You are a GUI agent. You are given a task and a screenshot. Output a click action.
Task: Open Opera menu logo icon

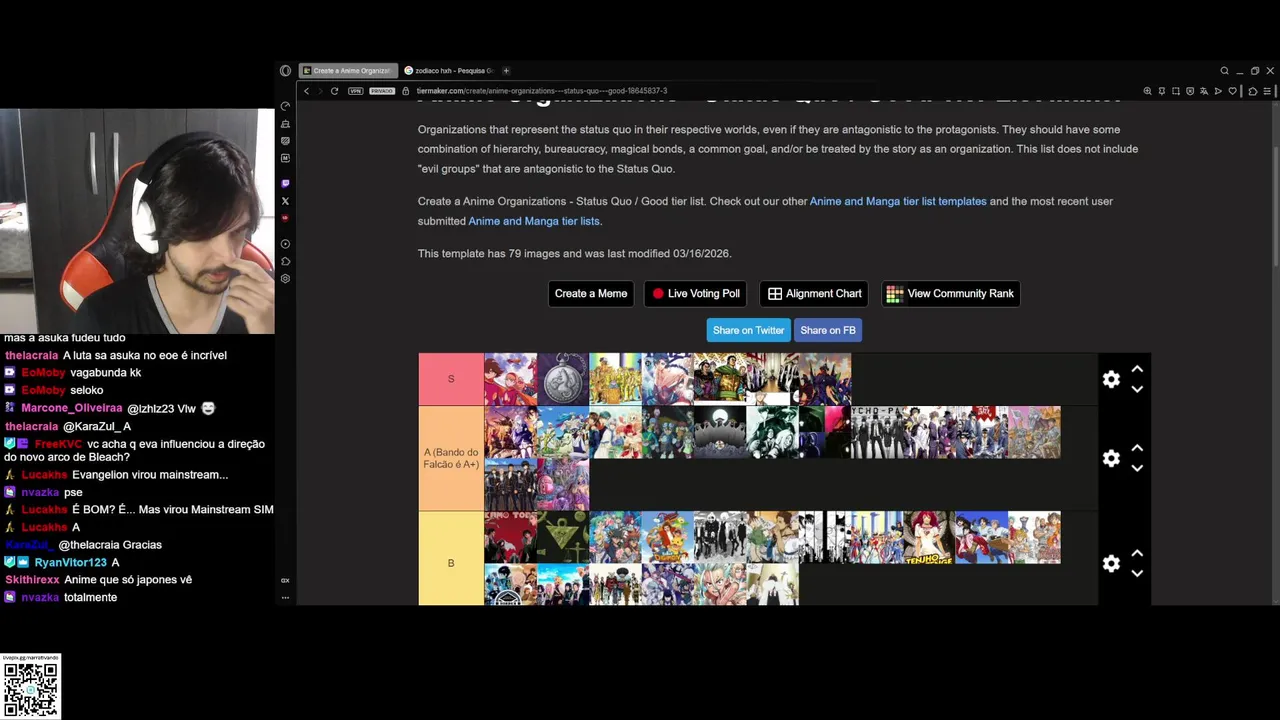tap(285, 71)
